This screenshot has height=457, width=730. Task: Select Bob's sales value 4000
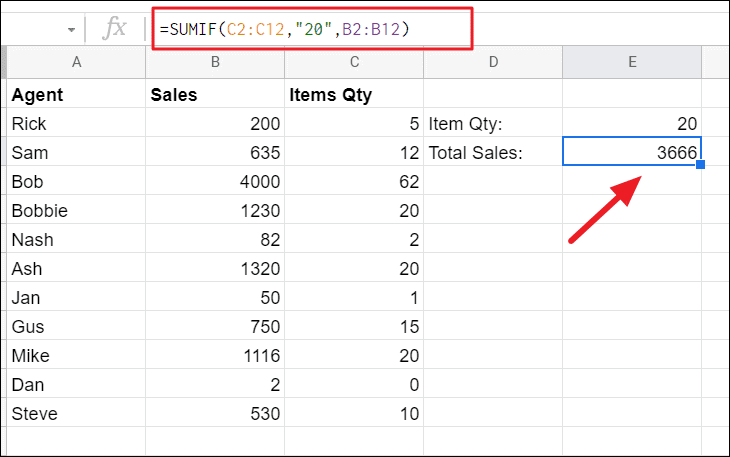pyautogui.click(x=215, y=182)
